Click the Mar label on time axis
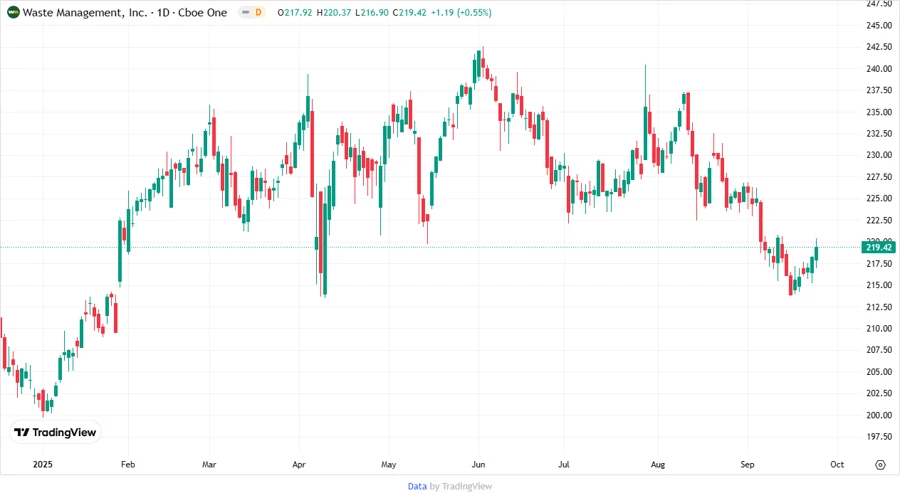This screenshot has height=498, width=900. pos(209,464)
